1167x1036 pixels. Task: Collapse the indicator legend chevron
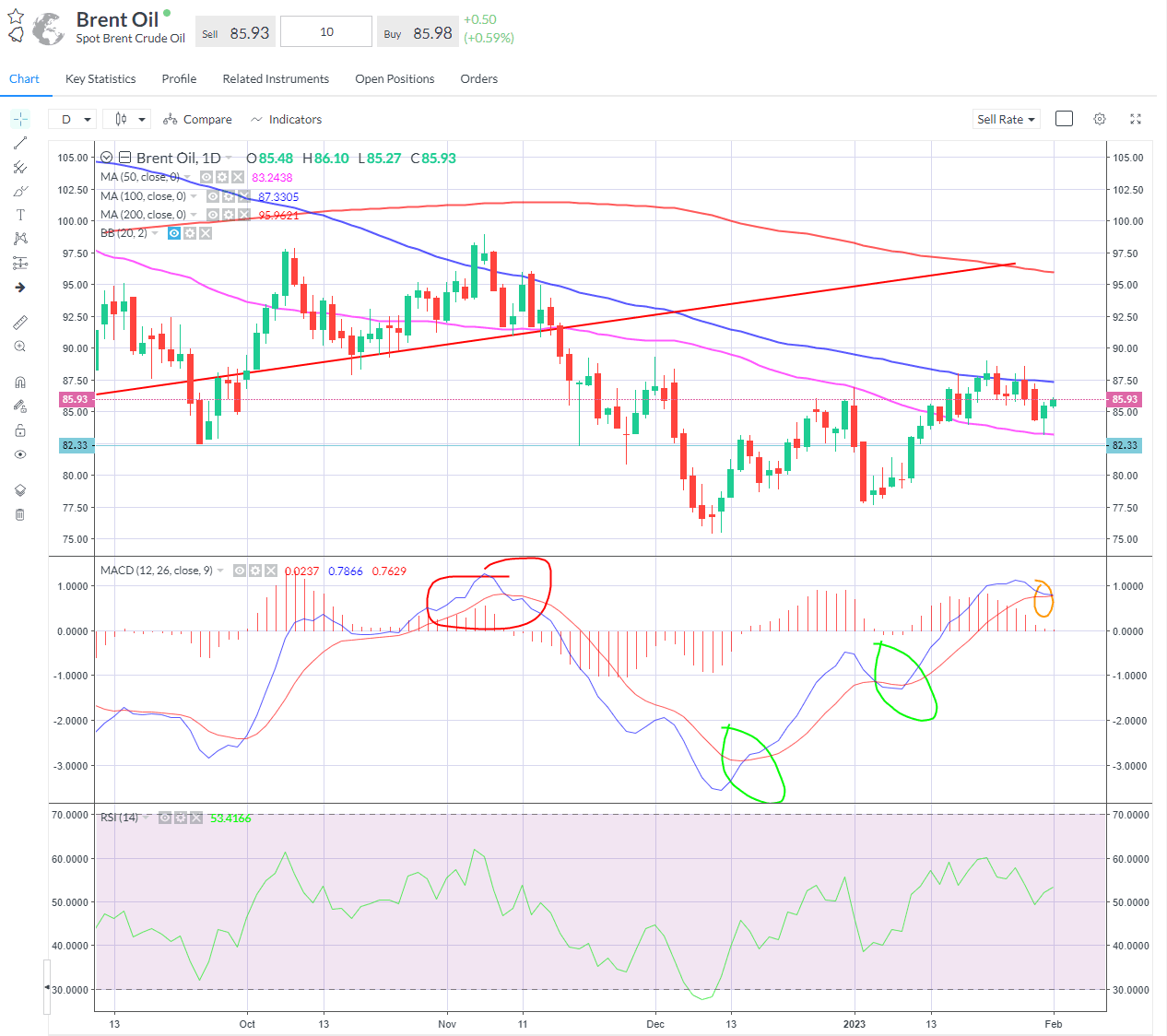107,158
